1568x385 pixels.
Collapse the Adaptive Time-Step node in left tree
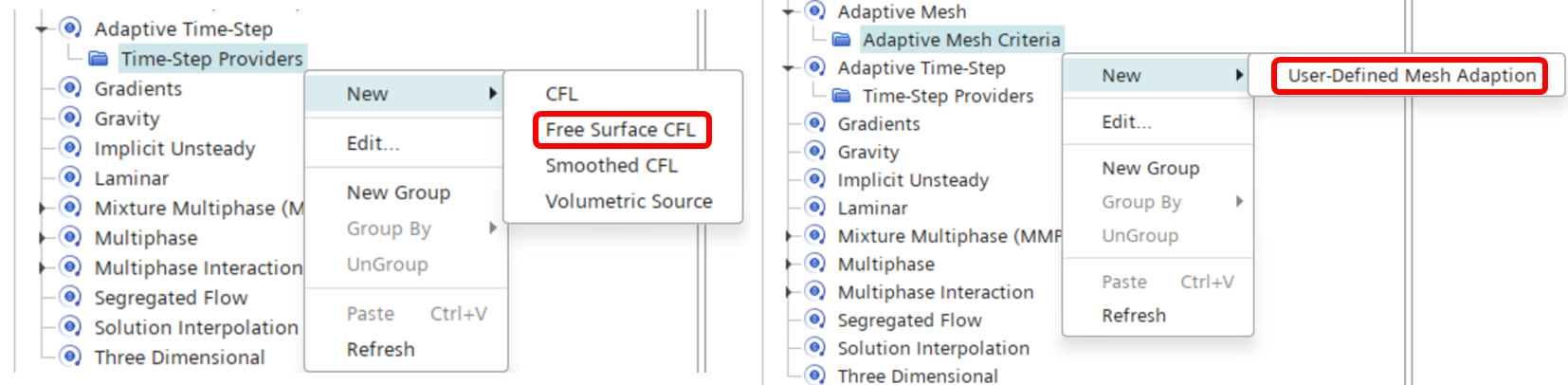(42, 29)
